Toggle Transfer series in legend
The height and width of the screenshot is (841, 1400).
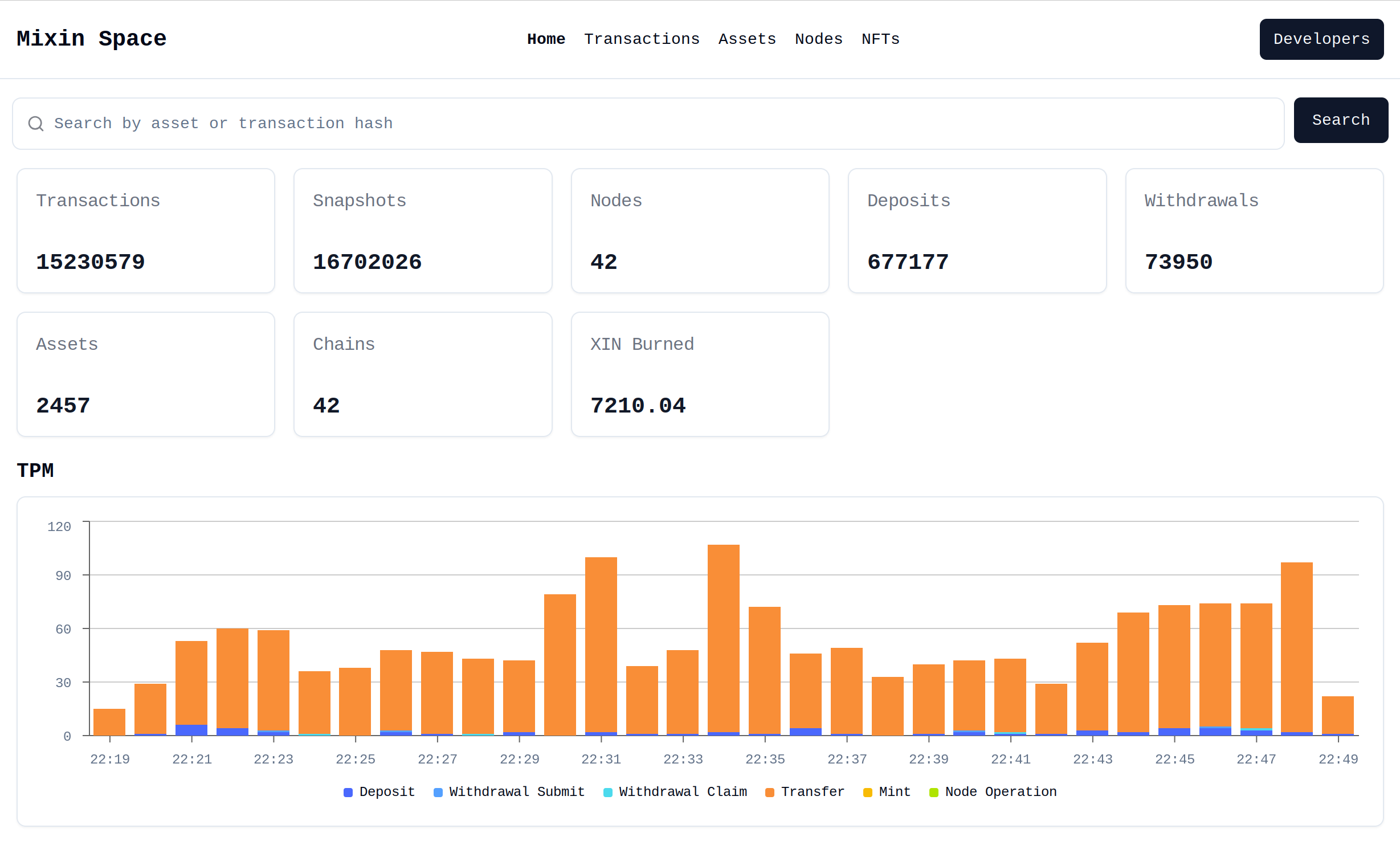tap(805, 792)
